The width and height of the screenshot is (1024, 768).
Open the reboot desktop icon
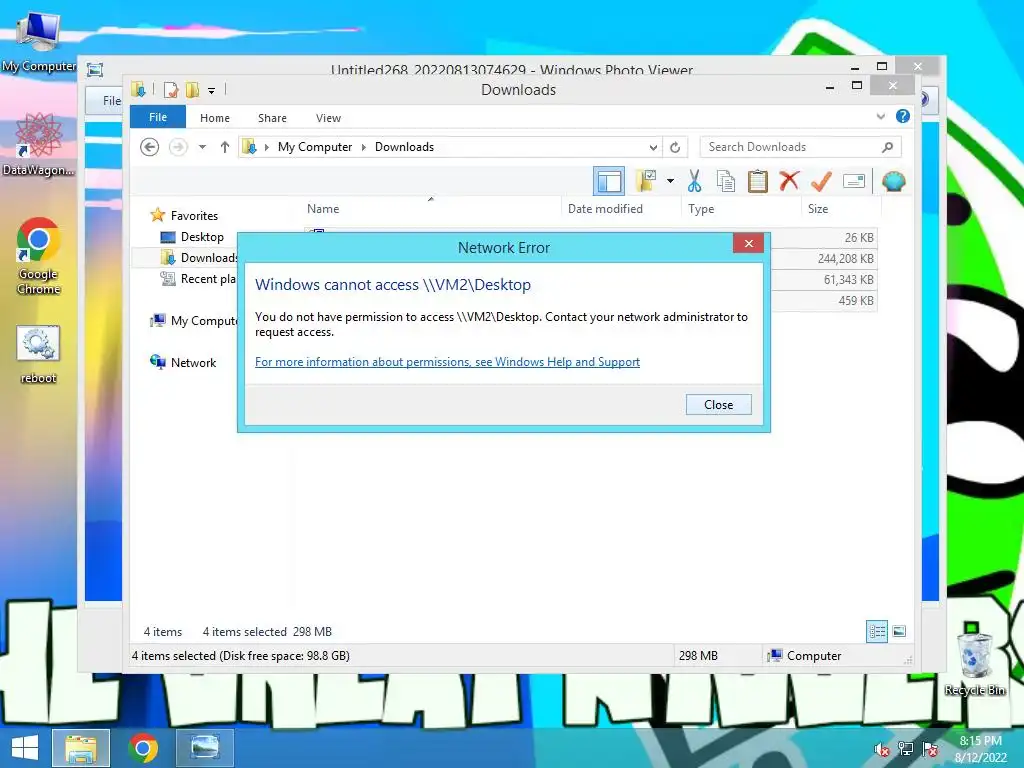[x=39, y=355]
